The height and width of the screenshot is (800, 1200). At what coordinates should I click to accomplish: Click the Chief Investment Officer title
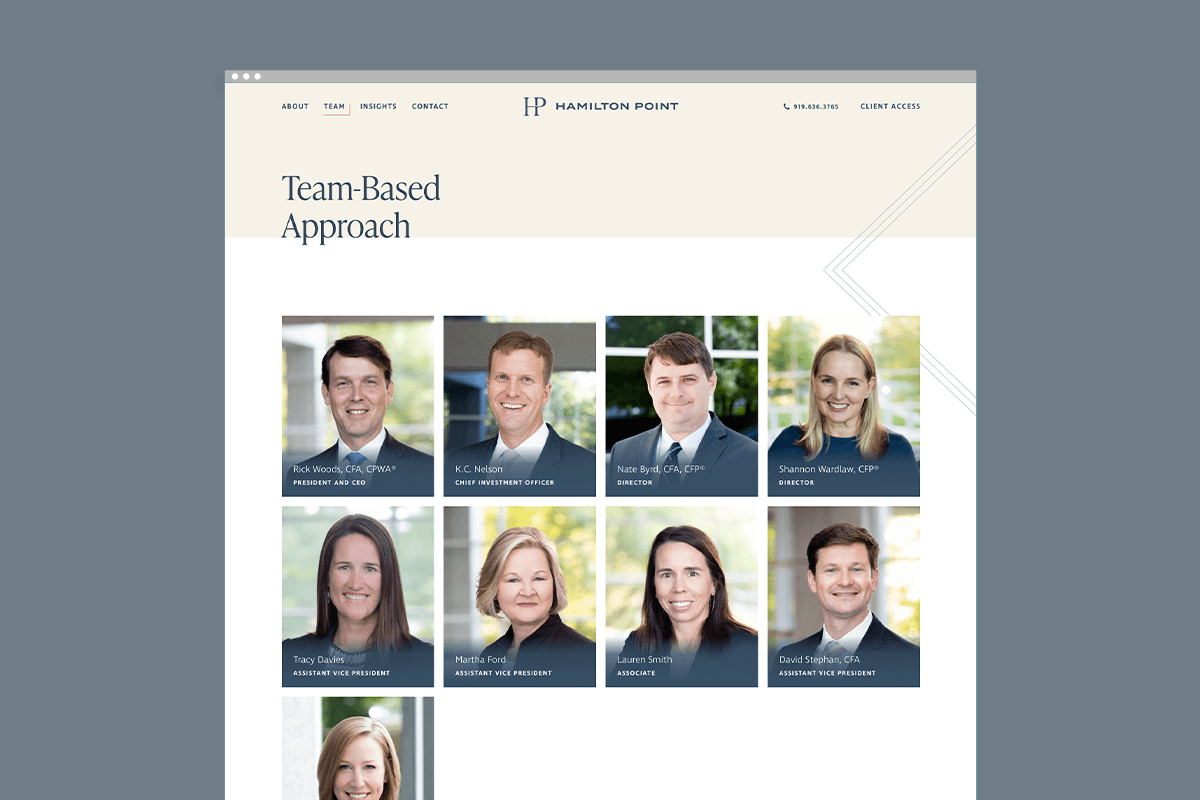(x=505, y=483)
